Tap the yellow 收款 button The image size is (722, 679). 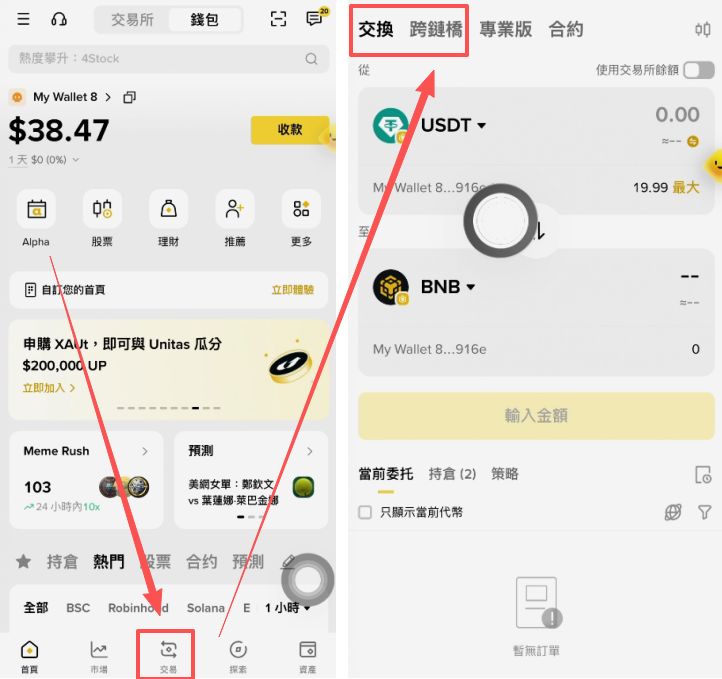(290, 130)
